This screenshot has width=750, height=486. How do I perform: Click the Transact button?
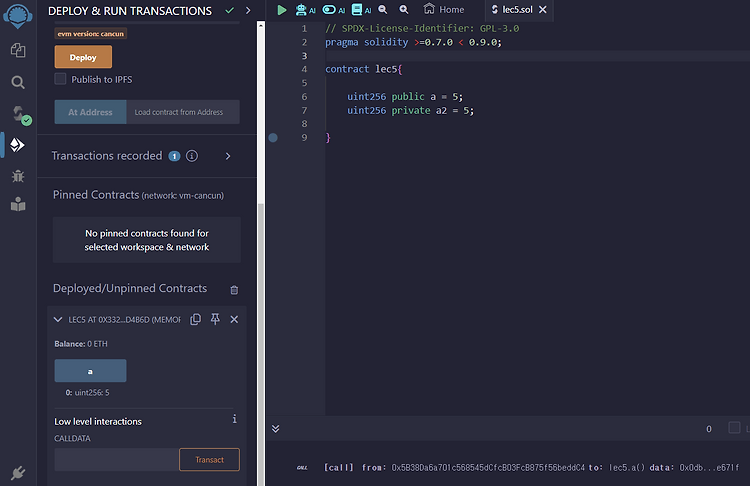point(210,460)
